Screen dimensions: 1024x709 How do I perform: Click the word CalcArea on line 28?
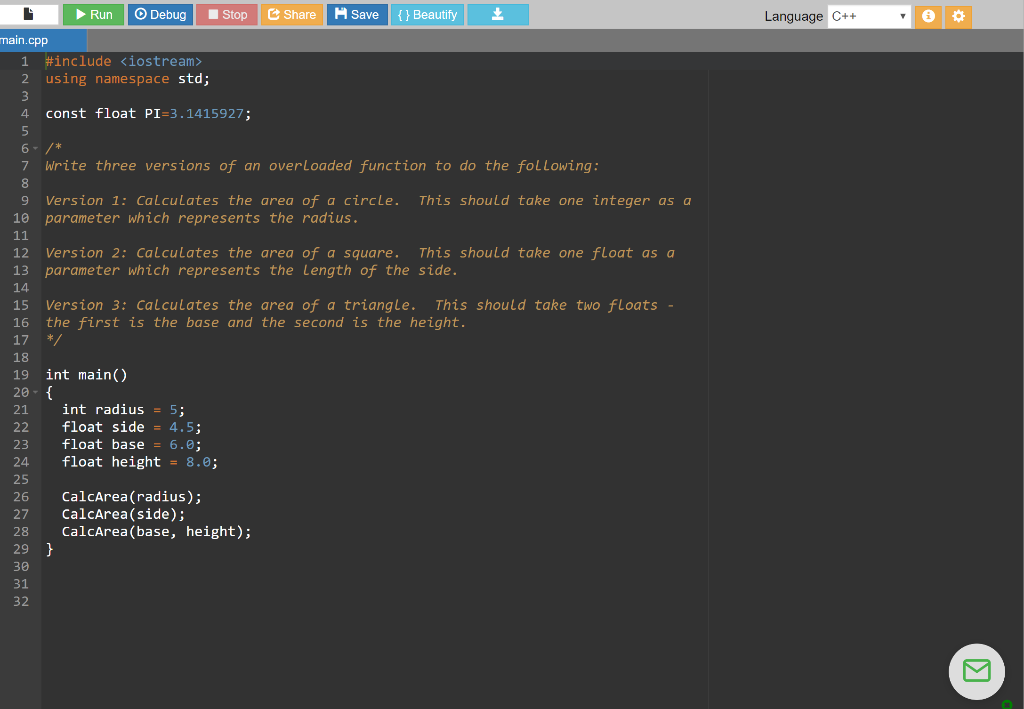point(95,531)
